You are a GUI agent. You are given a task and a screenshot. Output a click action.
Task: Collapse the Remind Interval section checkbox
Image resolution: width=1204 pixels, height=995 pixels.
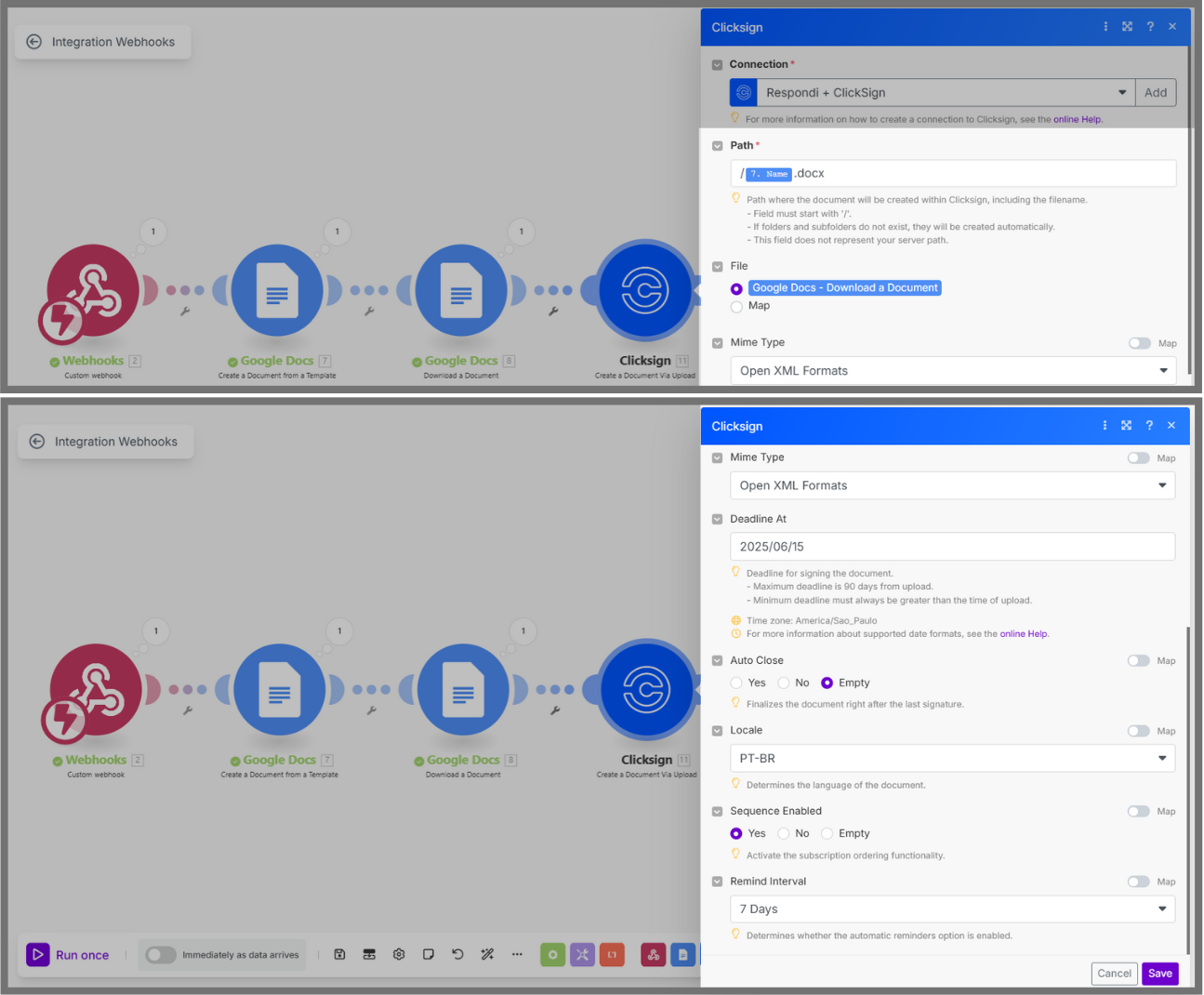[717, 882]
